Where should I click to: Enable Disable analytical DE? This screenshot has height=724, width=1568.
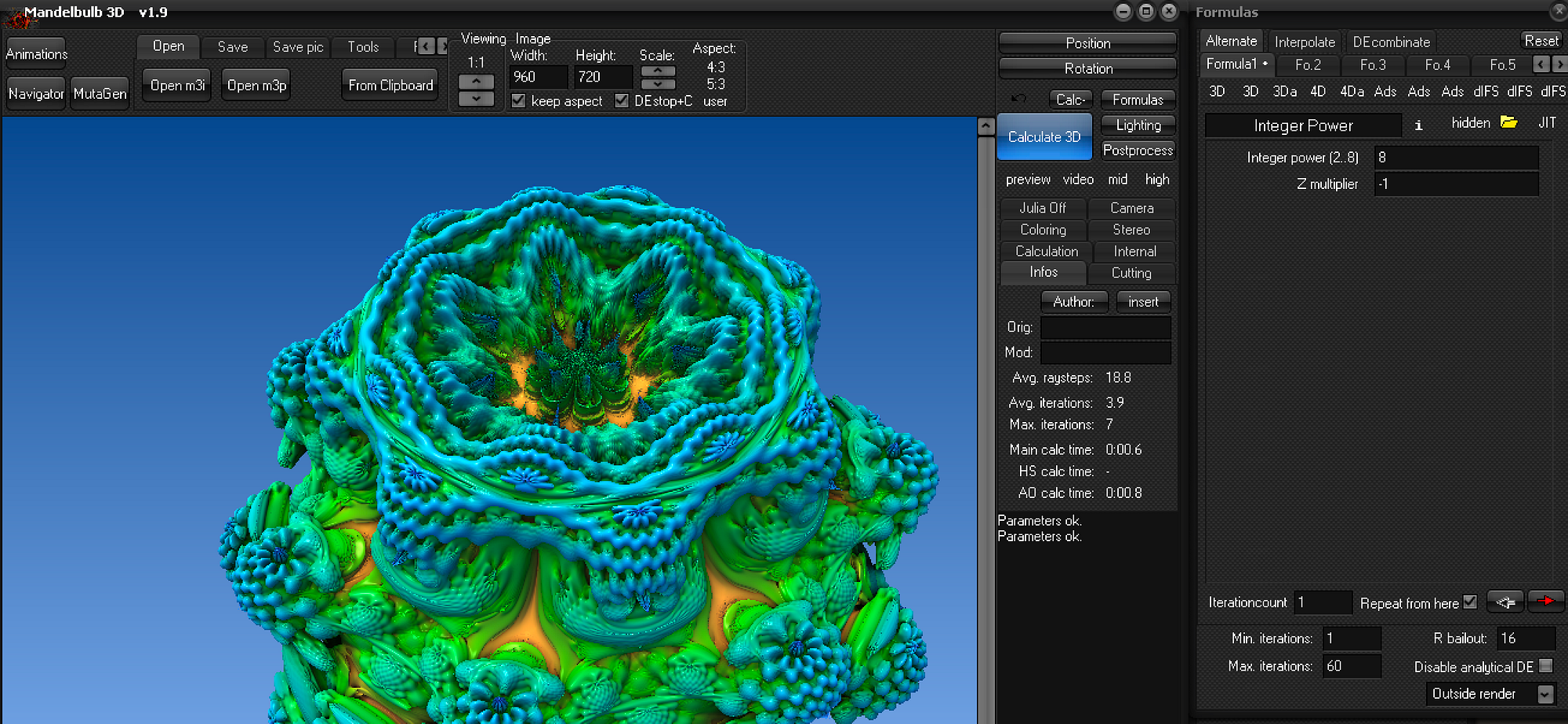coord(1545,666)
